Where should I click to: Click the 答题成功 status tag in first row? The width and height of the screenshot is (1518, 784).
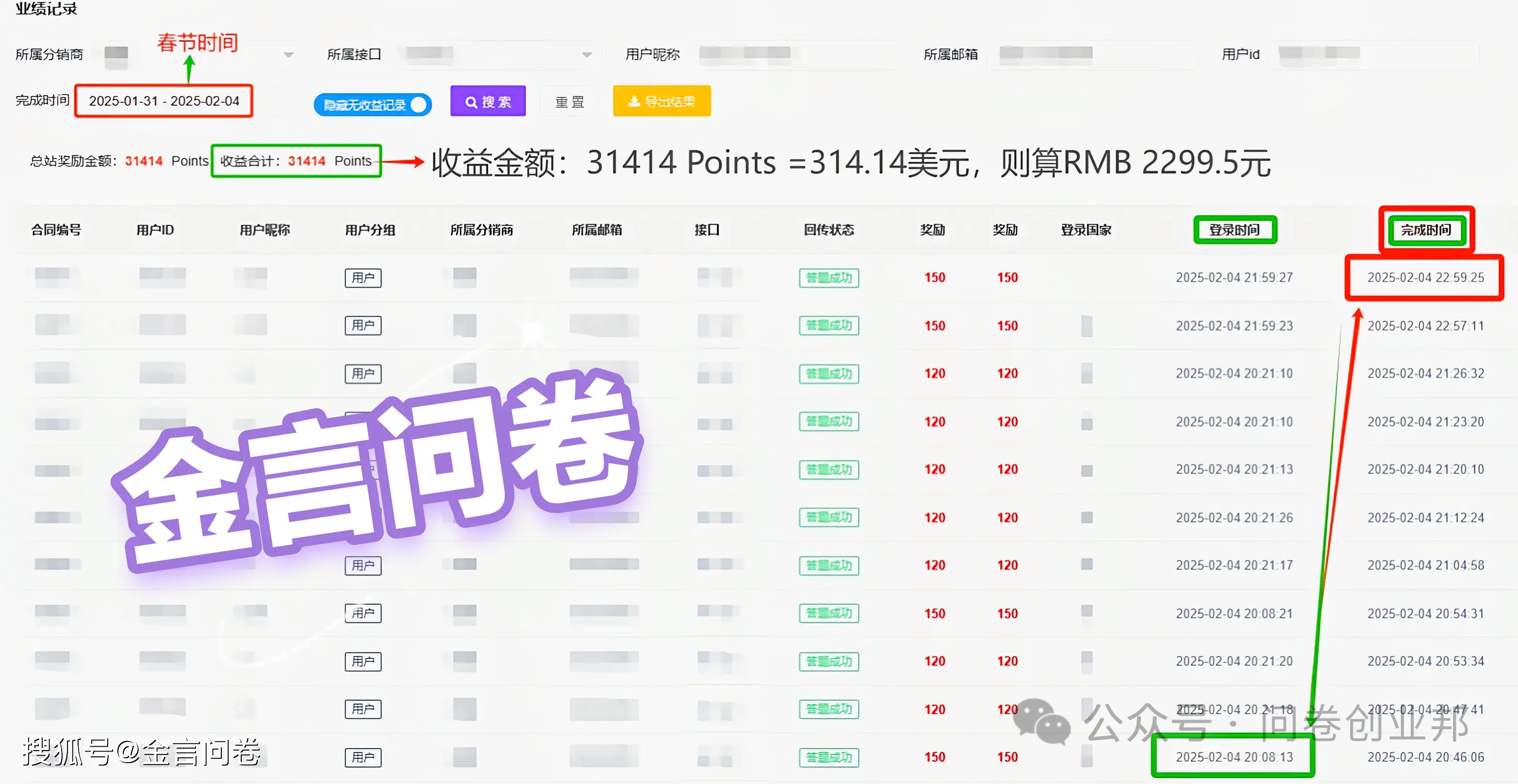[828, 278]
